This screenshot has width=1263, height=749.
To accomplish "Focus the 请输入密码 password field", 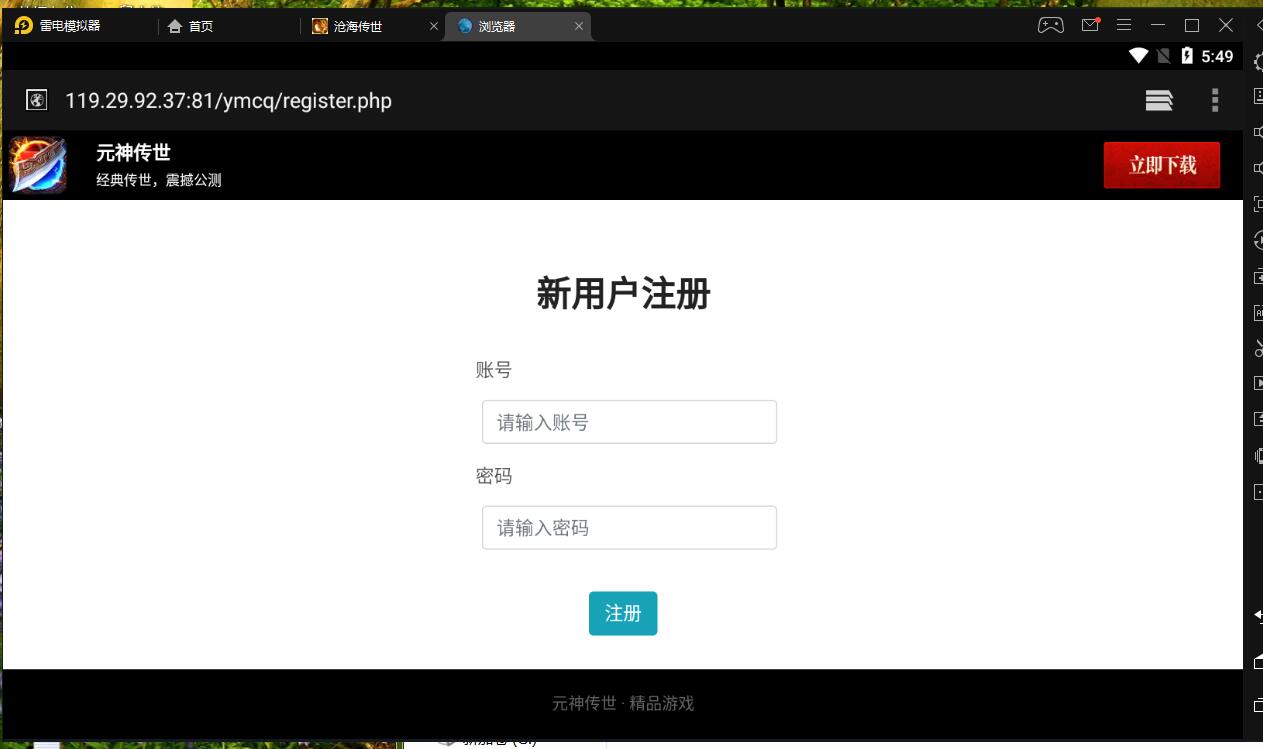I will (x=629, y=527).
